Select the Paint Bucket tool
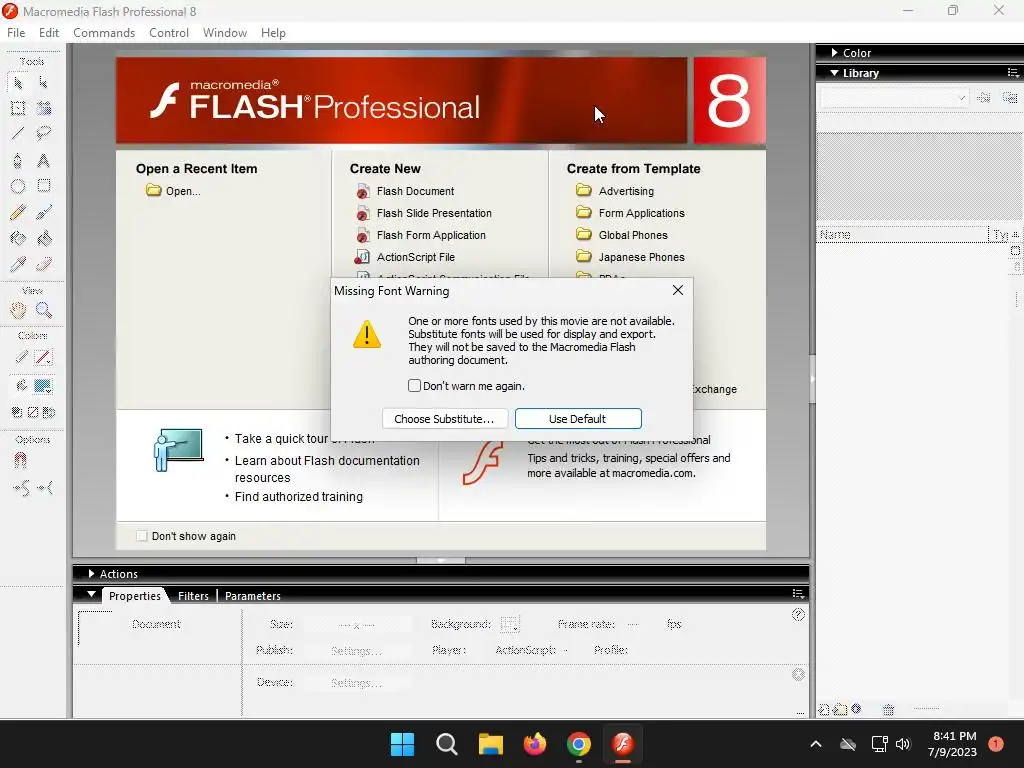The height and width of the screenshot is (768, 1024). [x=44, y=238]
